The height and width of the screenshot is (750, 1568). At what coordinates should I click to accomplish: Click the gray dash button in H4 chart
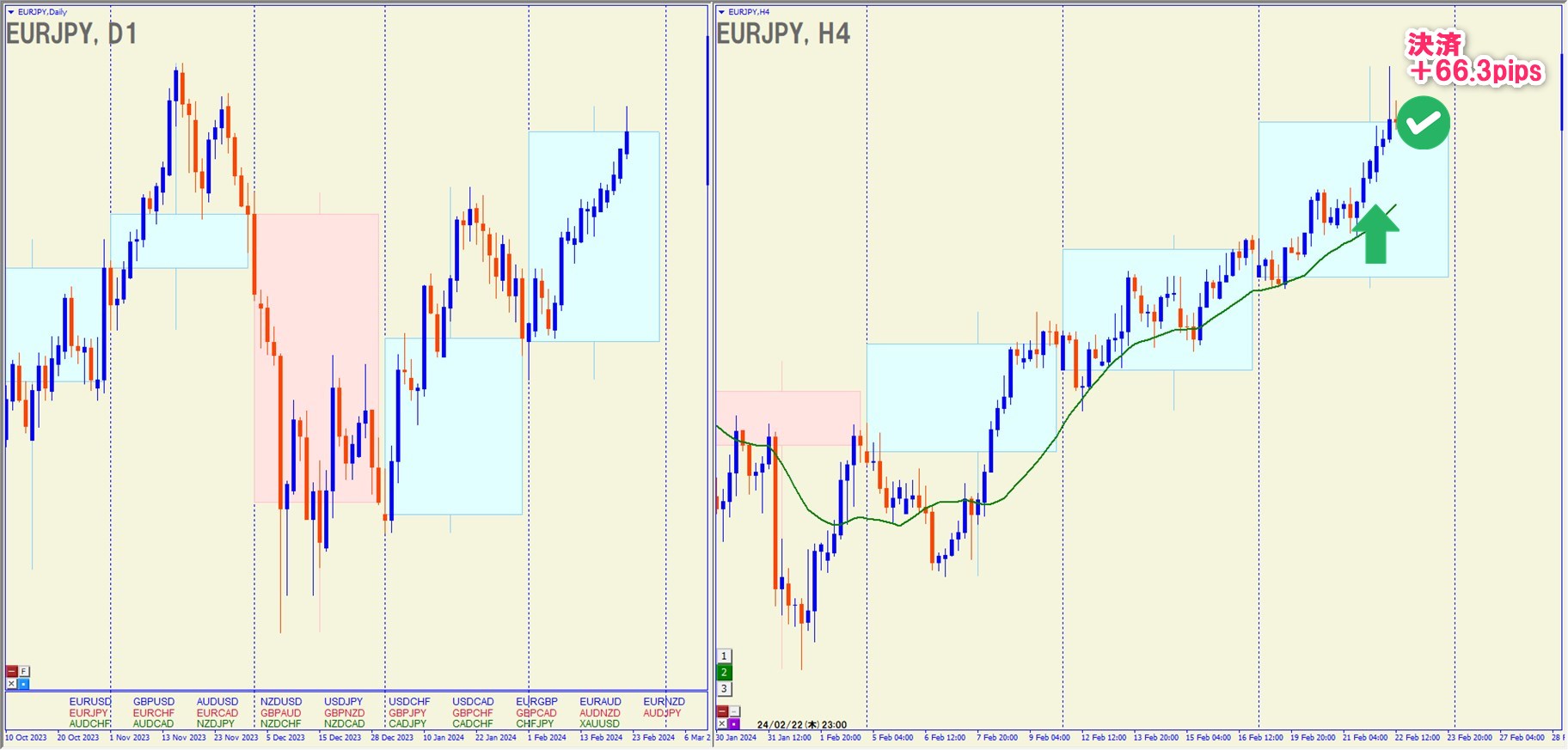(734, 711)
